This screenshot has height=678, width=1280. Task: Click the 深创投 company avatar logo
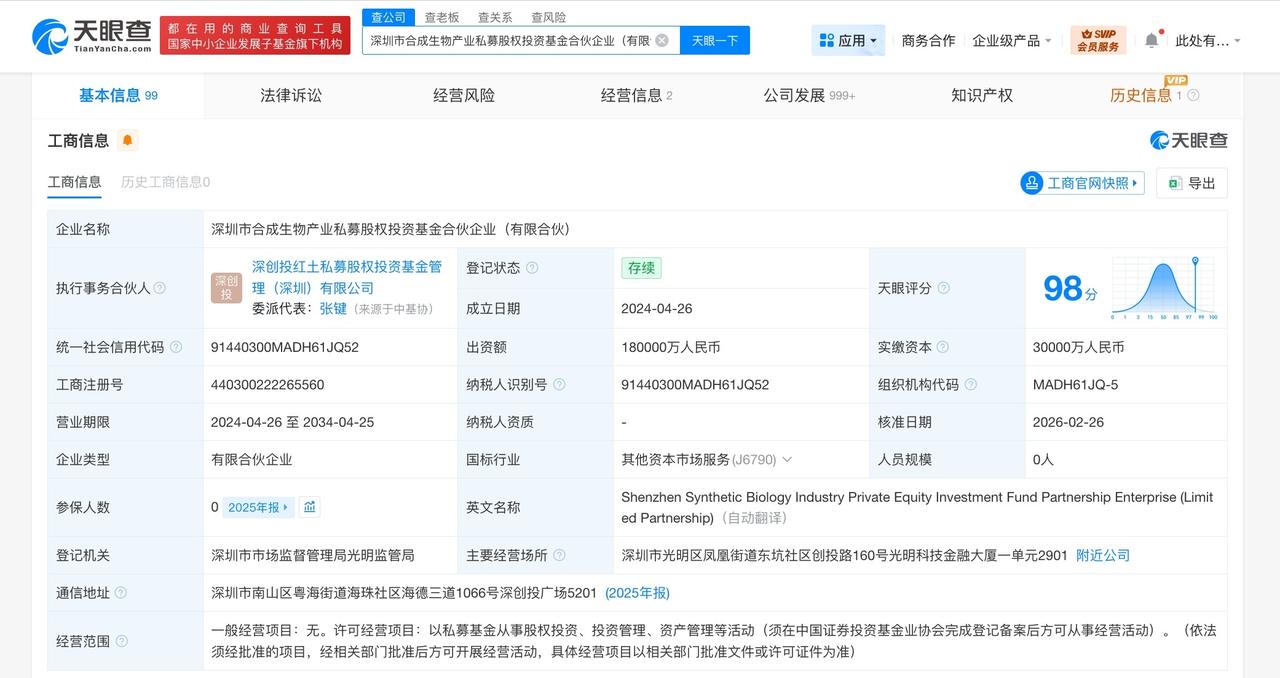pos(226,287)
